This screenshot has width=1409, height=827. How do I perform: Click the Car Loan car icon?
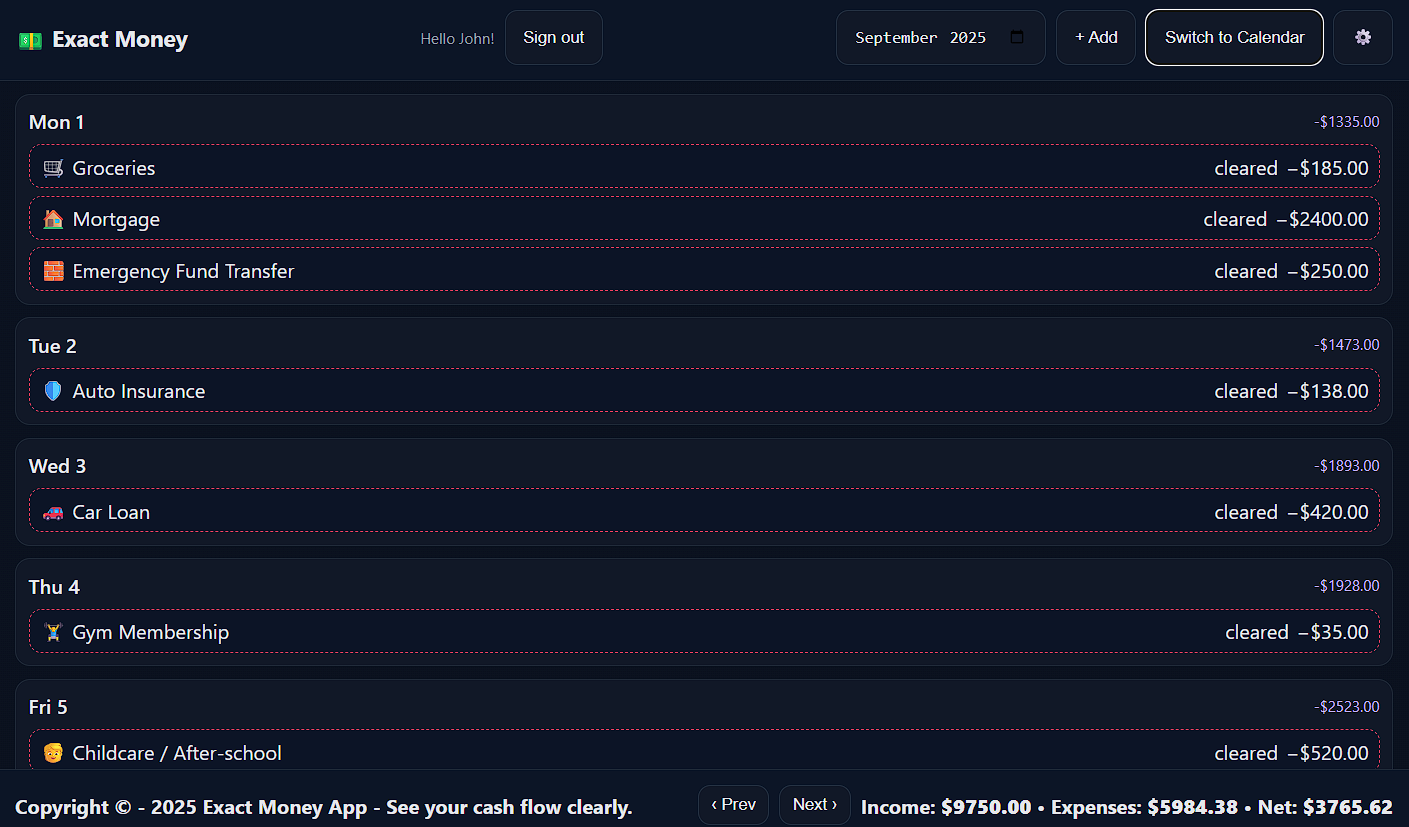tap(53, 512)
